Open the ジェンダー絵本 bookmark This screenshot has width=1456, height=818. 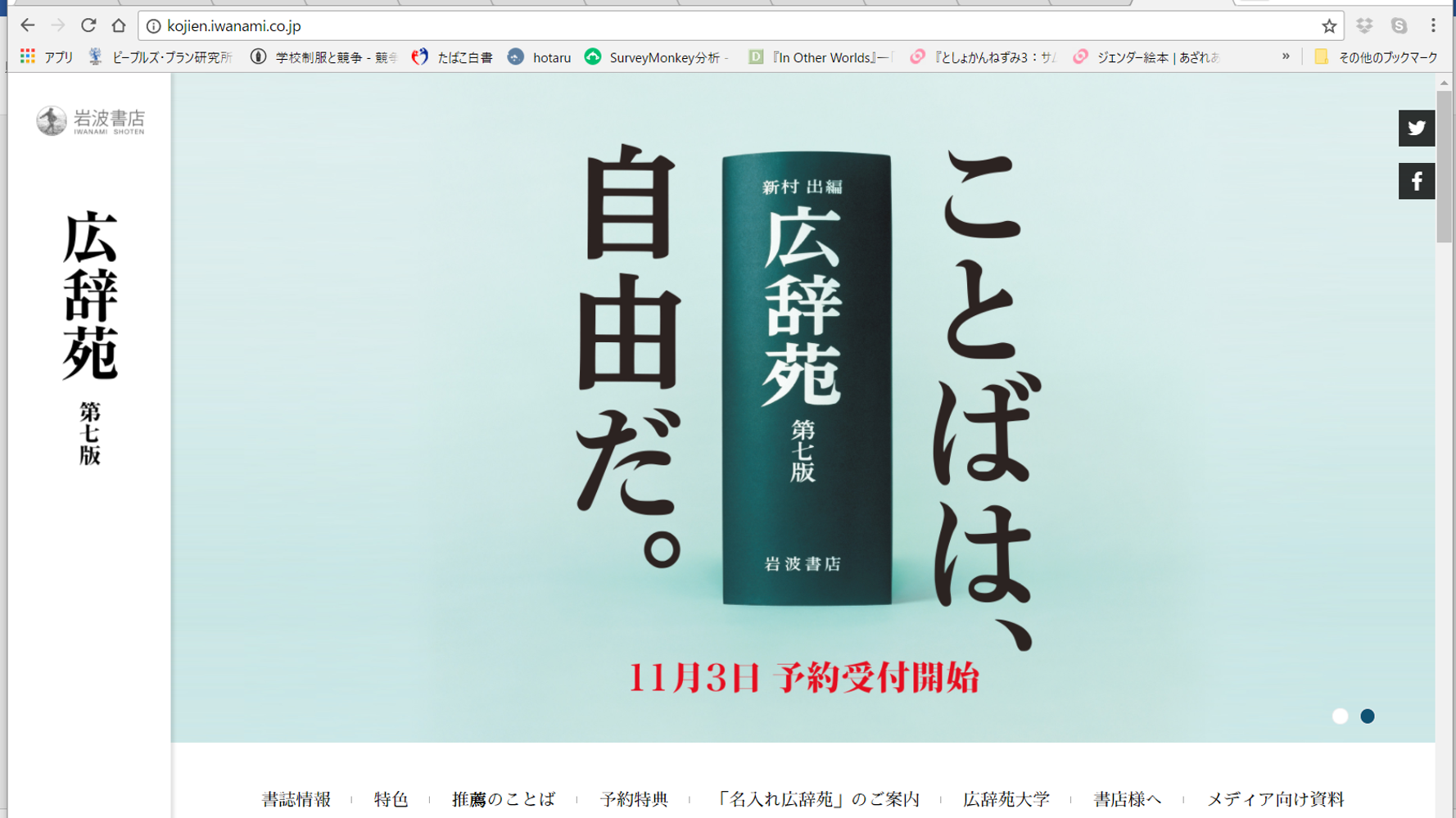1146,56
